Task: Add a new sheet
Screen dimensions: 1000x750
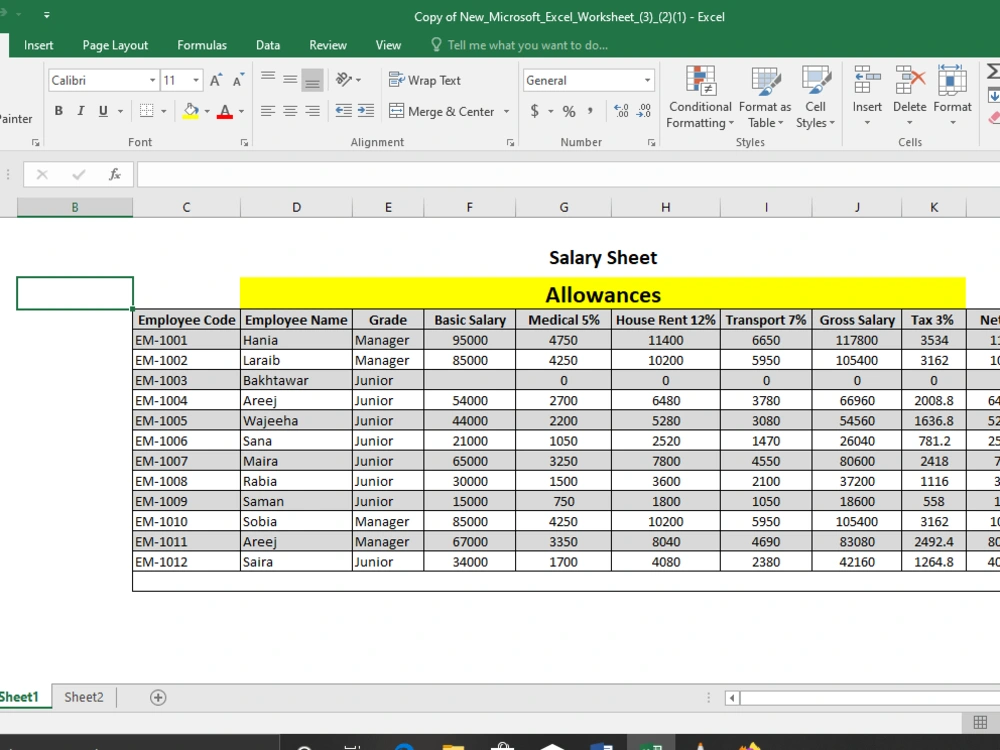Action: click(158, 698)
